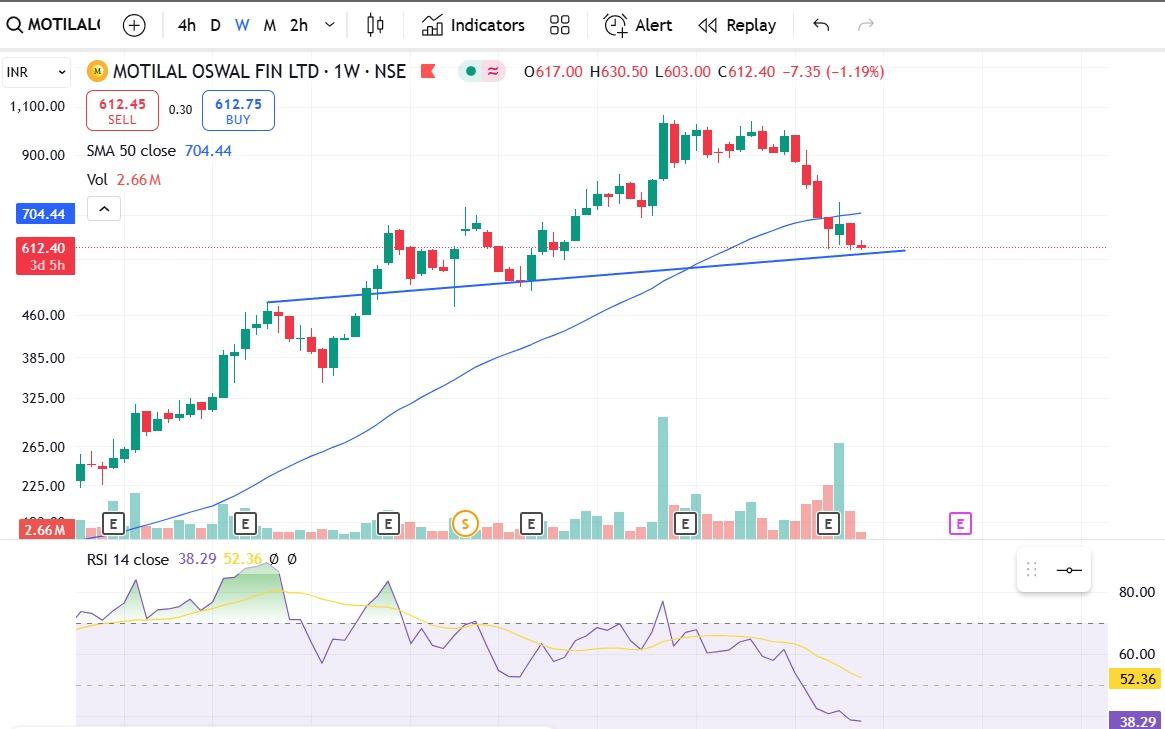This screenshot has height=729, width=1165.
Task: Open symbol search for MOTILALOSWAL
Action: coord(53,25)
